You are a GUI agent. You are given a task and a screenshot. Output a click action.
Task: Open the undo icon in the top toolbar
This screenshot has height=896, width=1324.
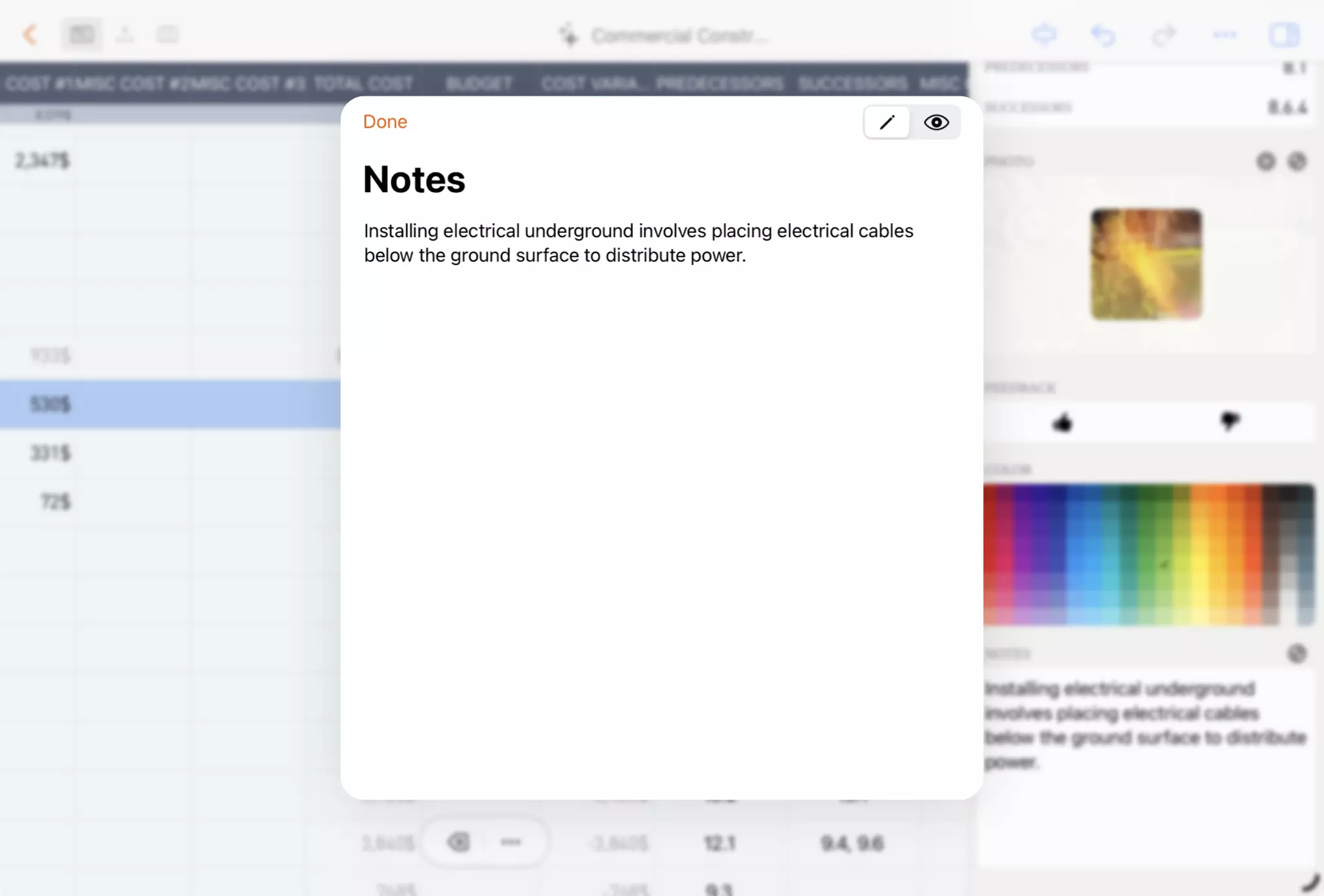pos(1104,34)
